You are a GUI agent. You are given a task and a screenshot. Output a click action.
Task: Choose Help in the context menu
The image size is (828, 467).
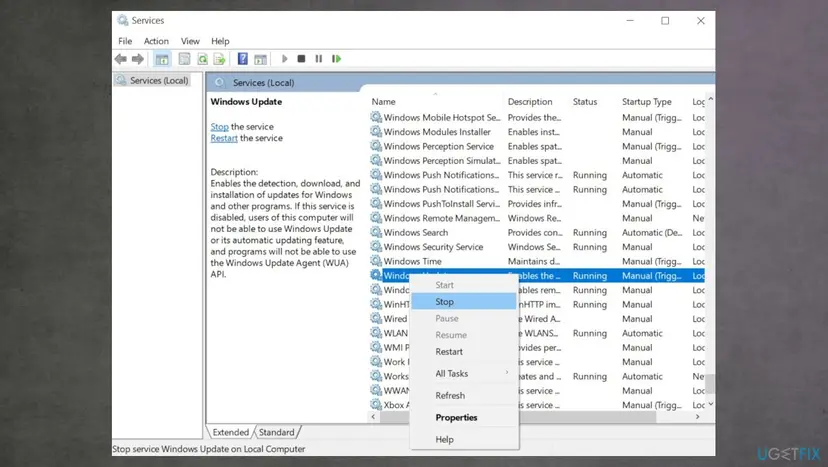point(464,439)
